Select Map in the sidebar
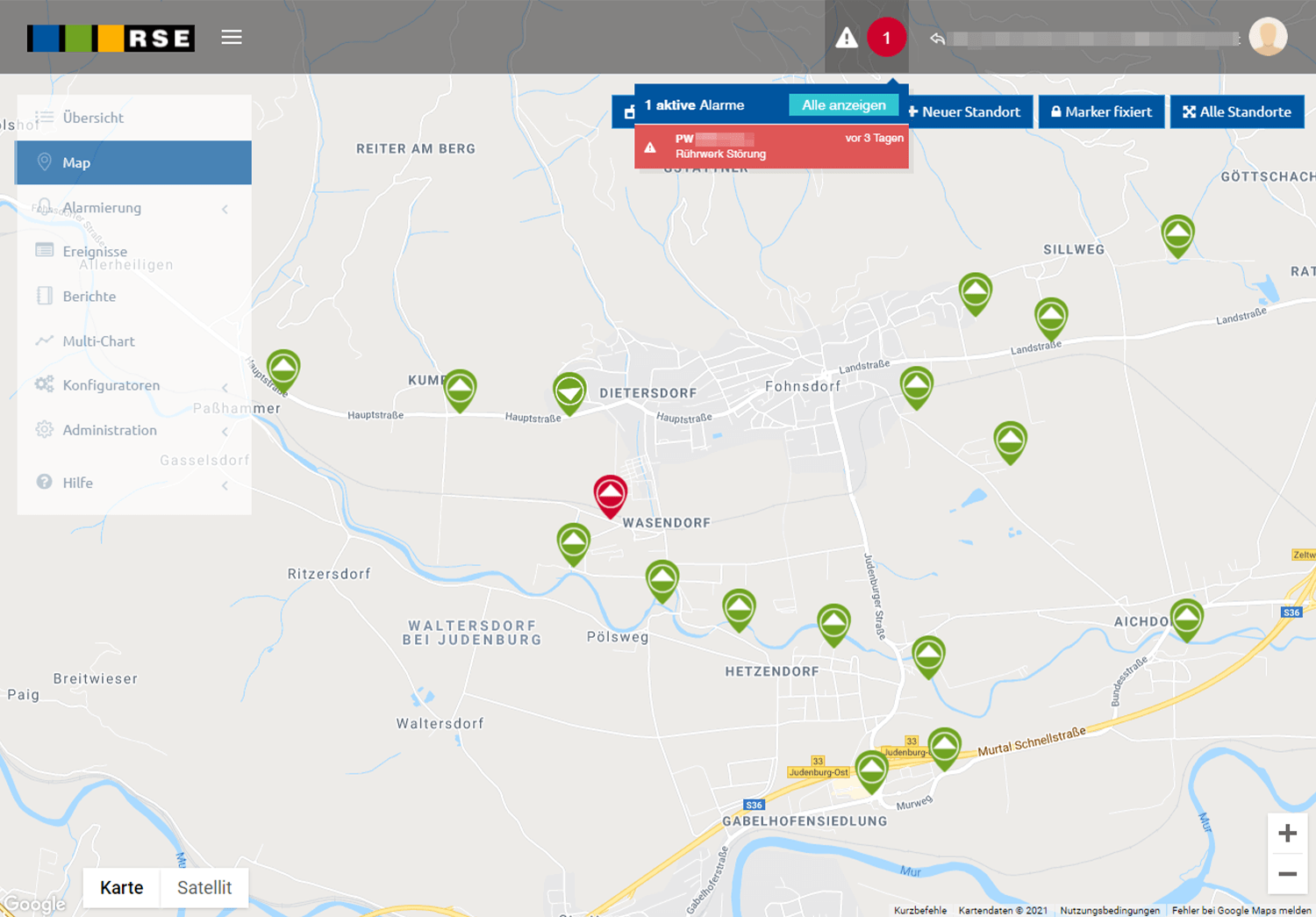 (x=134, y=162)
